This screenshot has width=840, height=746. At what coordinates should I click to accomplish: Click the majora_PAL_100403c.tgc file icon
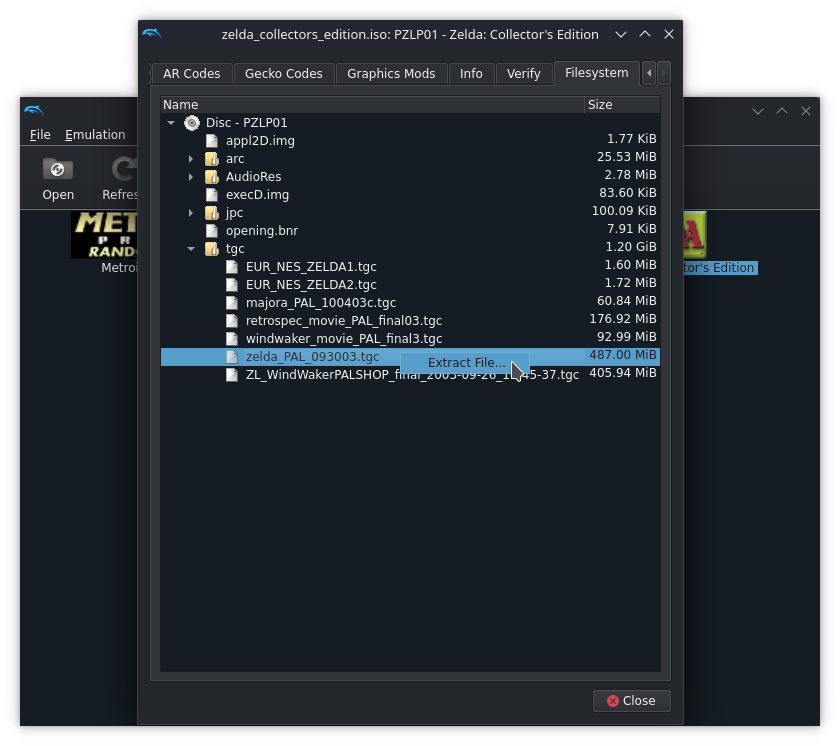[232, 303]
